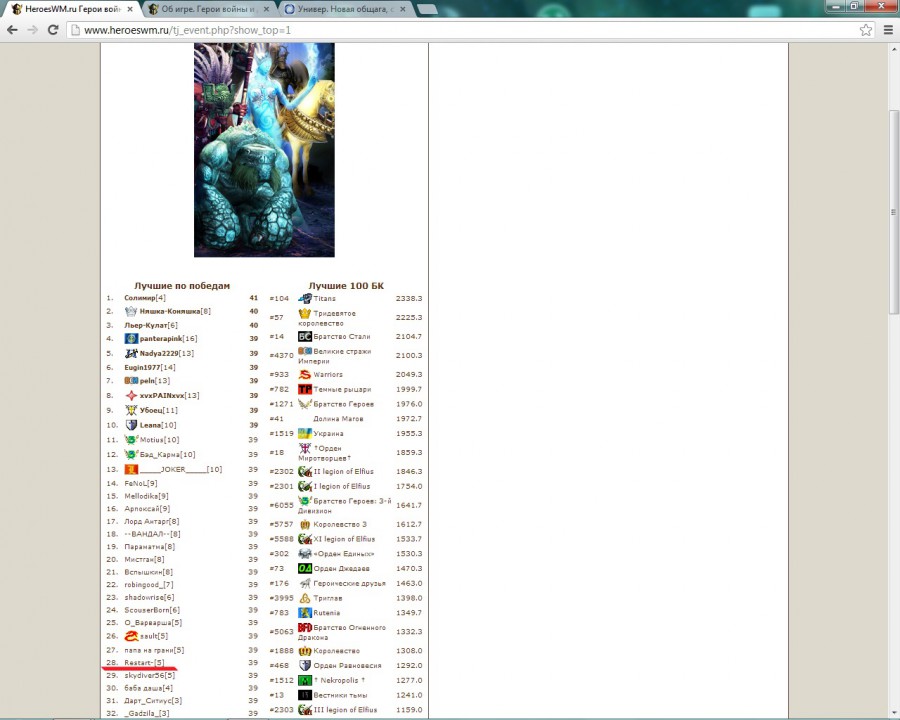
Task: Go forward with the browser arrow
Action: coord(32,30)
